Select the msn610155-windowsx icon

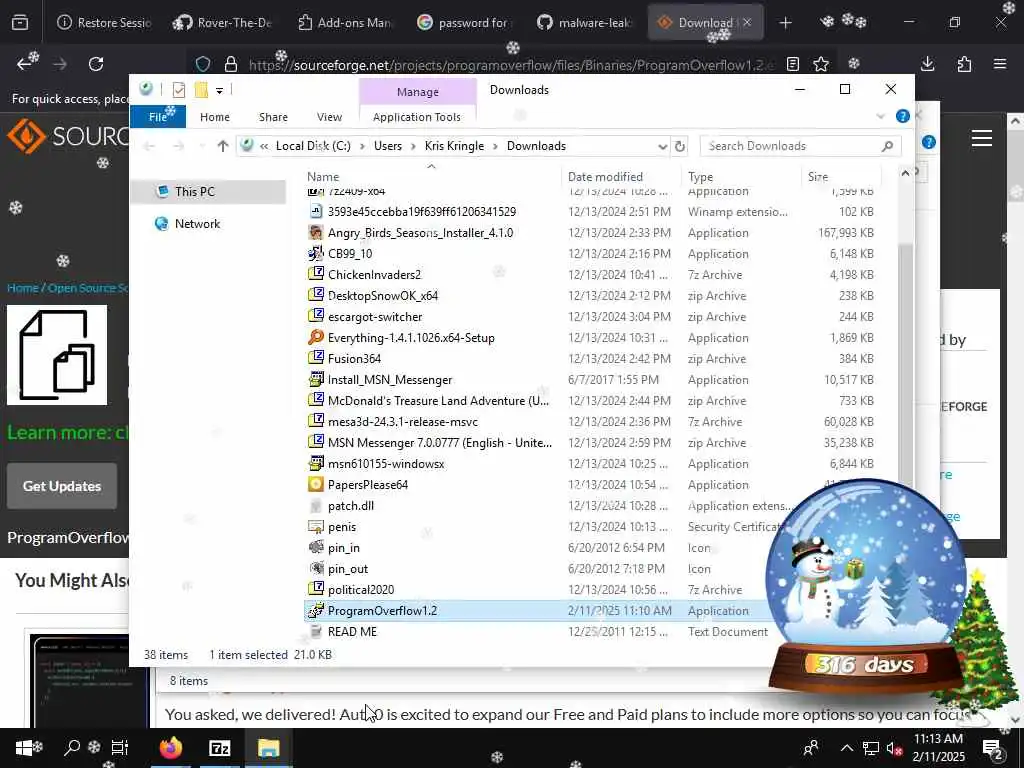click(x=315, y=464)
